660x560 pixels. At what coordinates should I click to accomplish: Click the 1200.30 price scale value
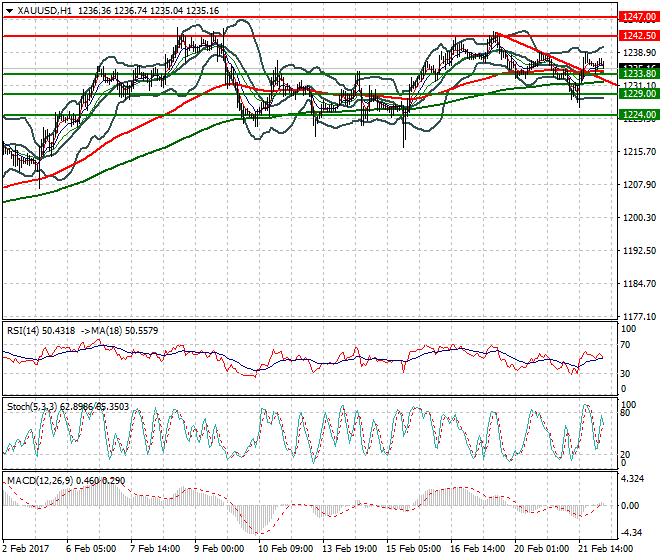click(639, 218)
